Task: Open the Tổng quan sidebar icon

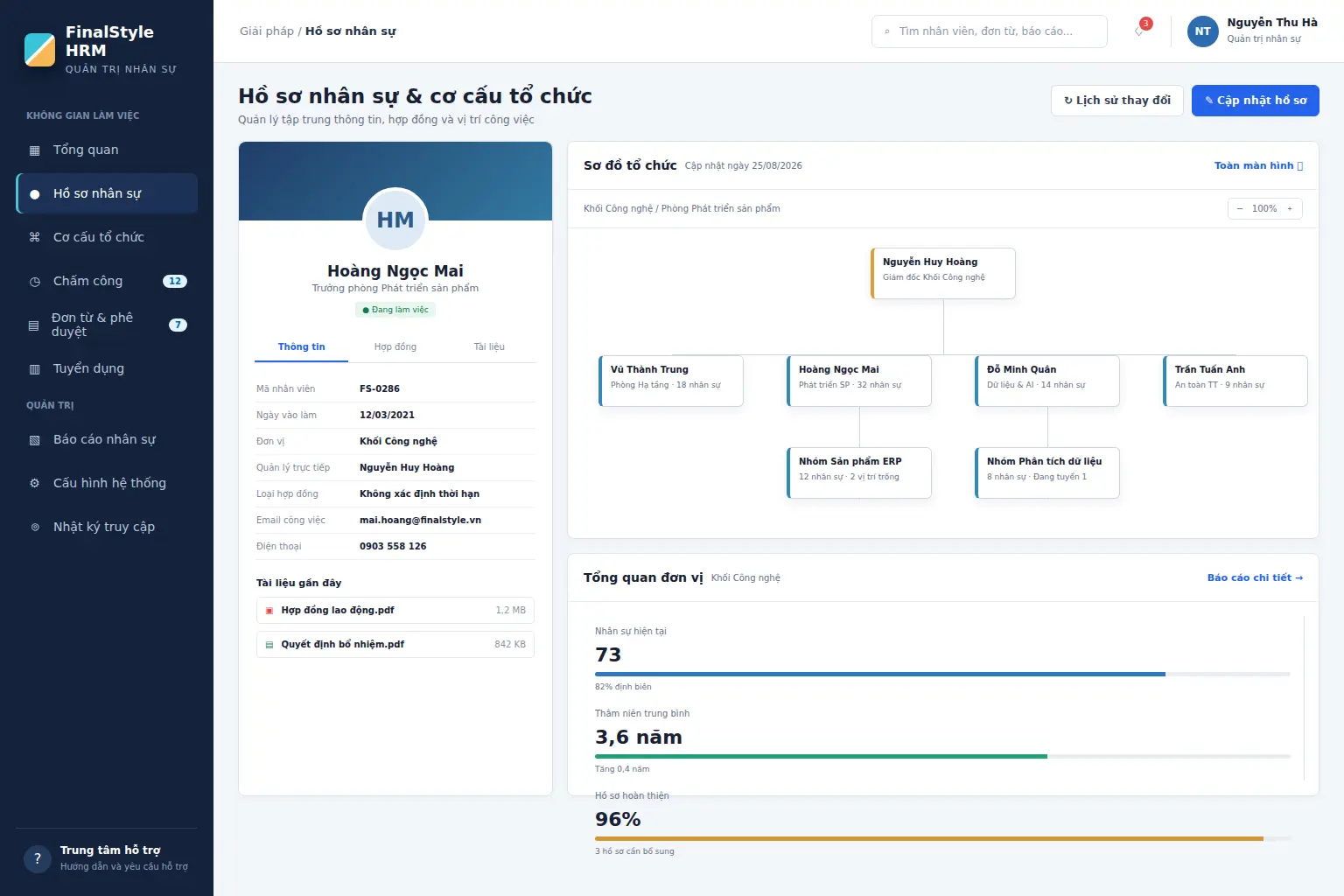Action: [x=35, y=150]
